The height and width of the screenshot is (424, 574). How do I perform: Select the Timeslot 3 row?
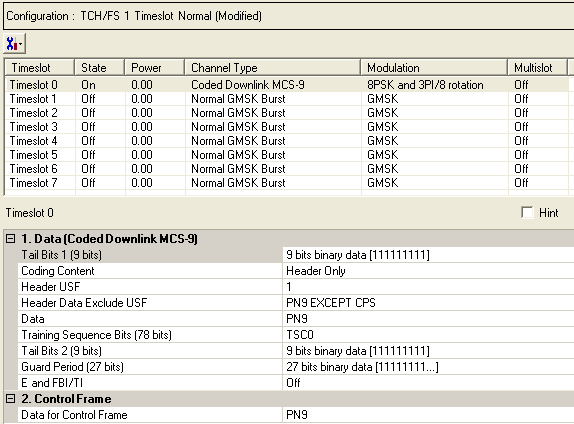click(x=287, y=127)
